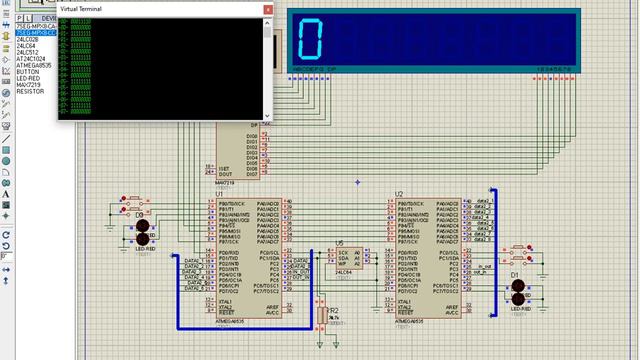Click the Y-Mirror vertical flip icon
The image size is (640, 360).
tap(6, 281)
